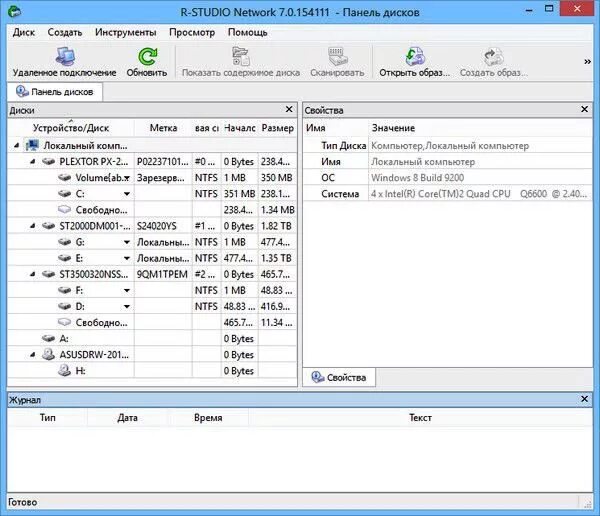
Task: Click the H: optical disc icon
Action: pyautogui.click(x=65, y=370)
